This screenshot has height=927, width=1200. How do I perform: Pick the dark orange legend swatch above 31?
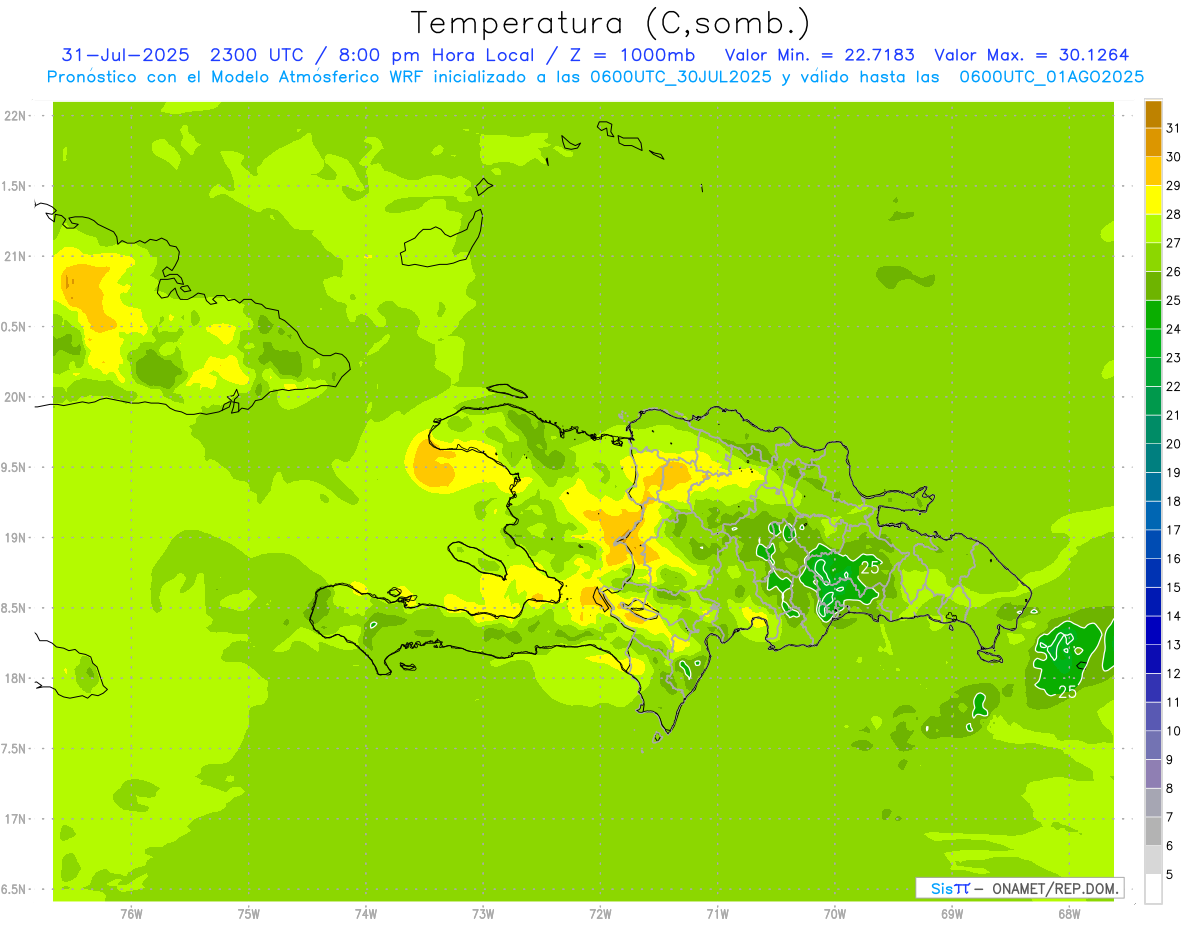pyautogui.click(x=1153, y=115)
